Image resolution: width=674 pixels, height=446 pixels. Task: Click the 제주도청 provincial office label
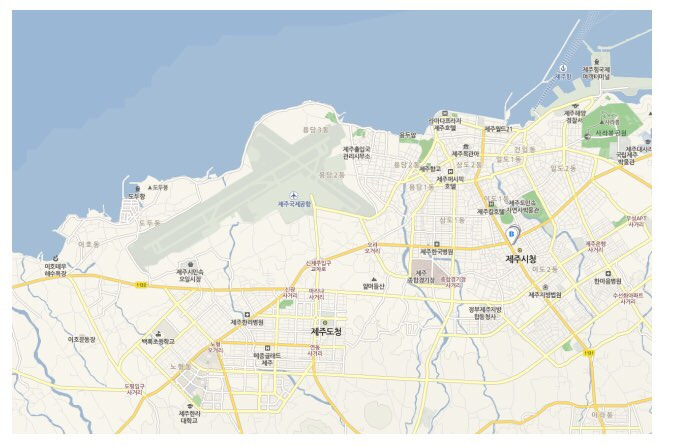[326, 332]
